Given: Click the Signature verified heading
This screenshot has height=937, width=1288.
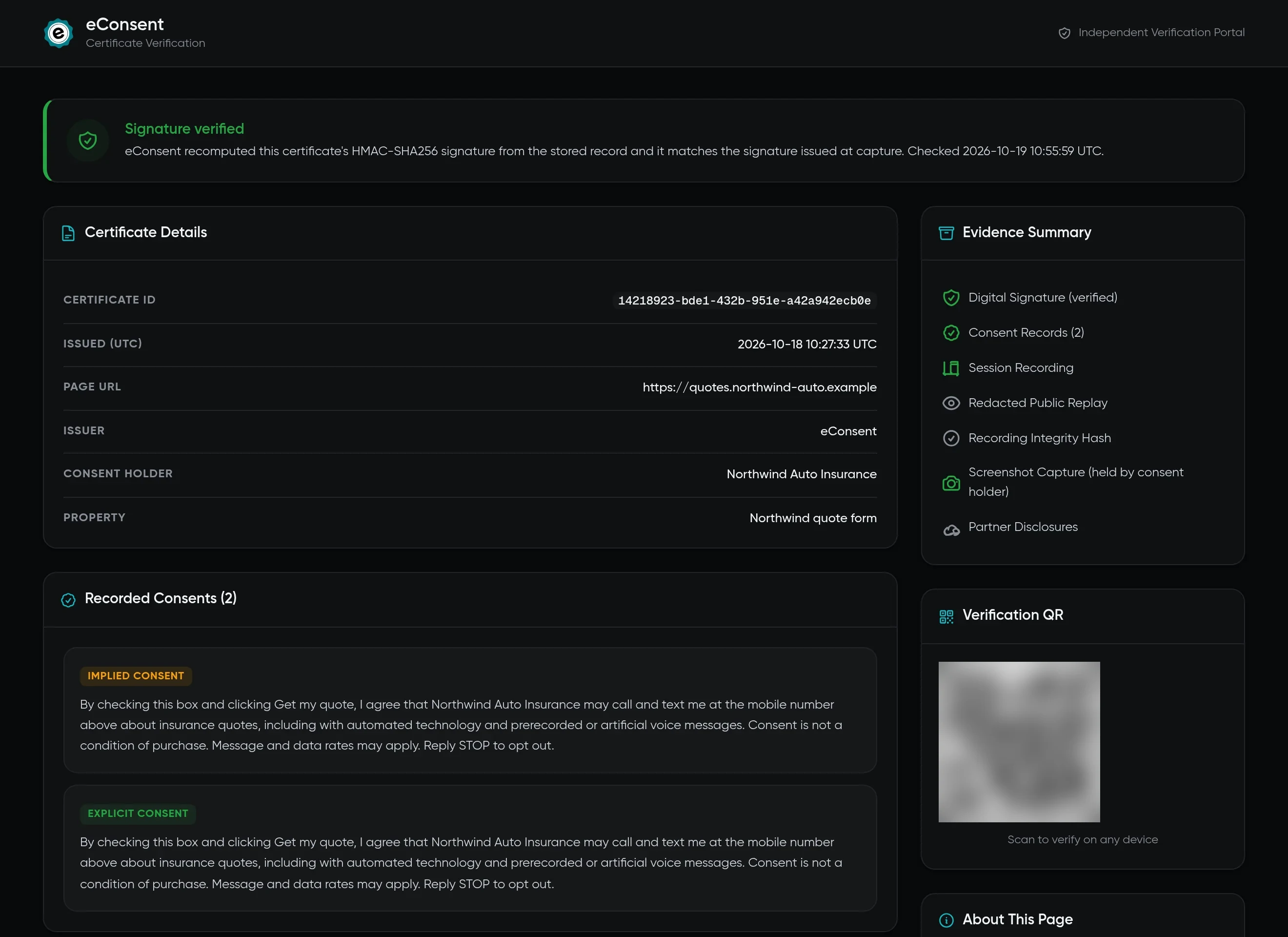Looking at the screenshot, I should point(184,129).
